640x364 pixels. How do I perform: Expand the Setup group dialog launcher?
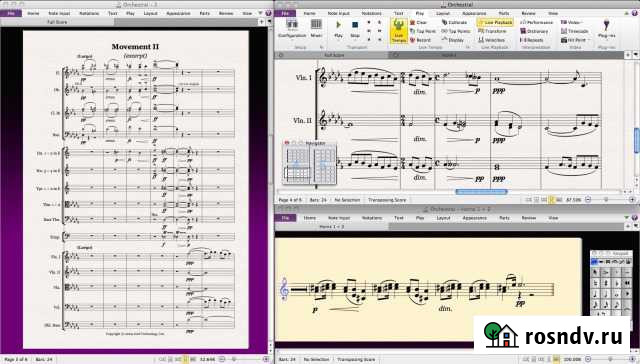coord(321,47)
